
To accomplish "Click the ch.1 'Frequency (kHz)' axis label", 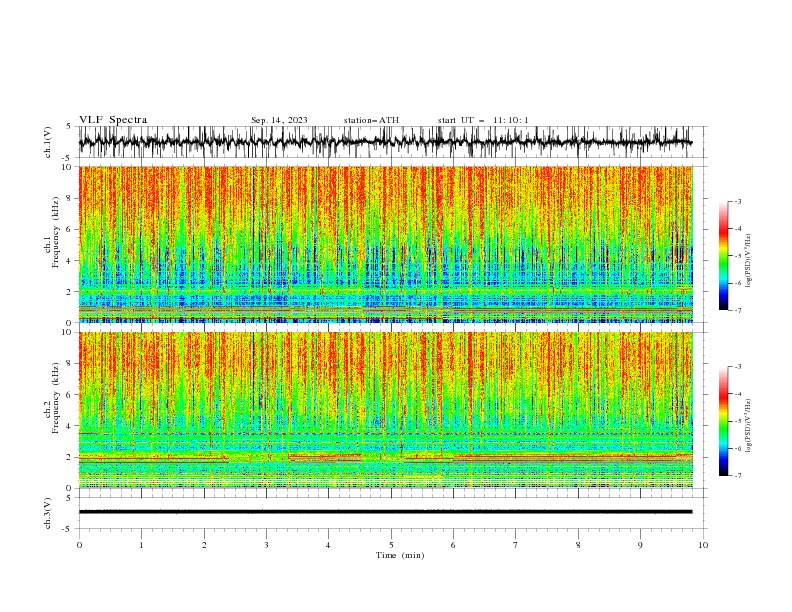I will click(x=56, y=232).
